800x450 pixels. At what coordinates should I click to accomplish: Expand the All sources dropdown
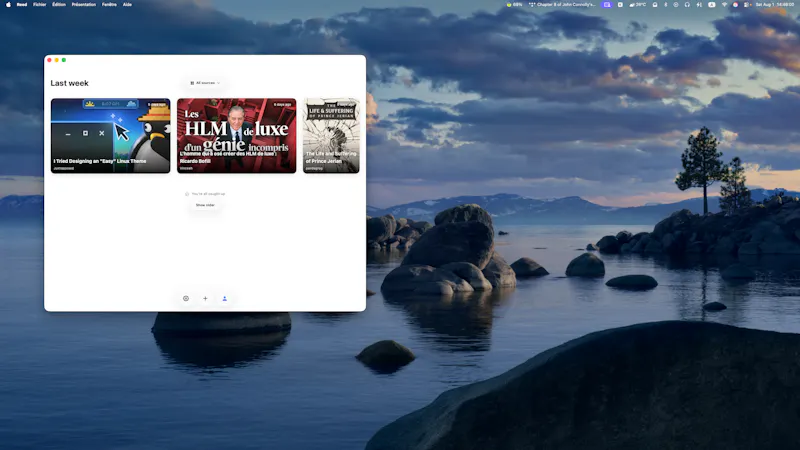click(x=205, y=83)
